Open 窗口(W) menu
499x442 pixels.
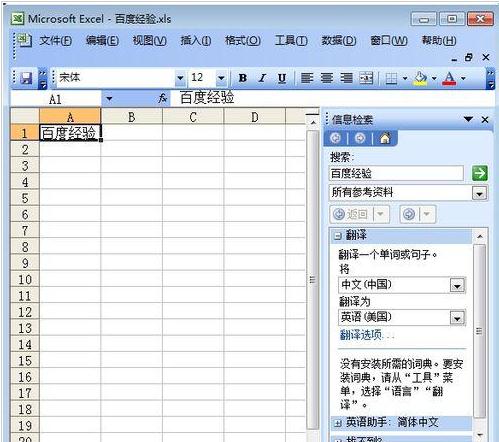389,41
